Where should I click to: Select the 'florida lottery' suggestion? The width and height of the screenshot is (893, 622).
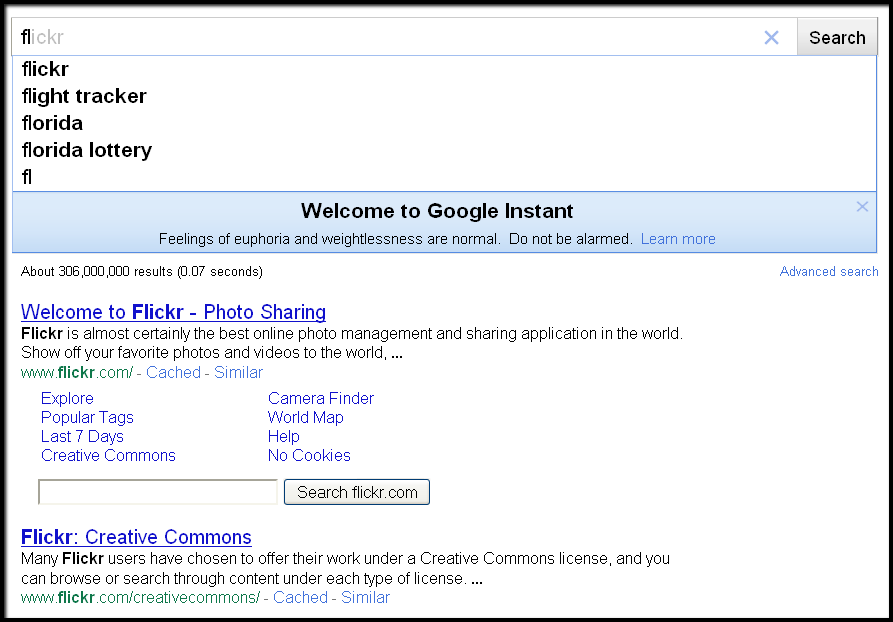coord(87,150)
